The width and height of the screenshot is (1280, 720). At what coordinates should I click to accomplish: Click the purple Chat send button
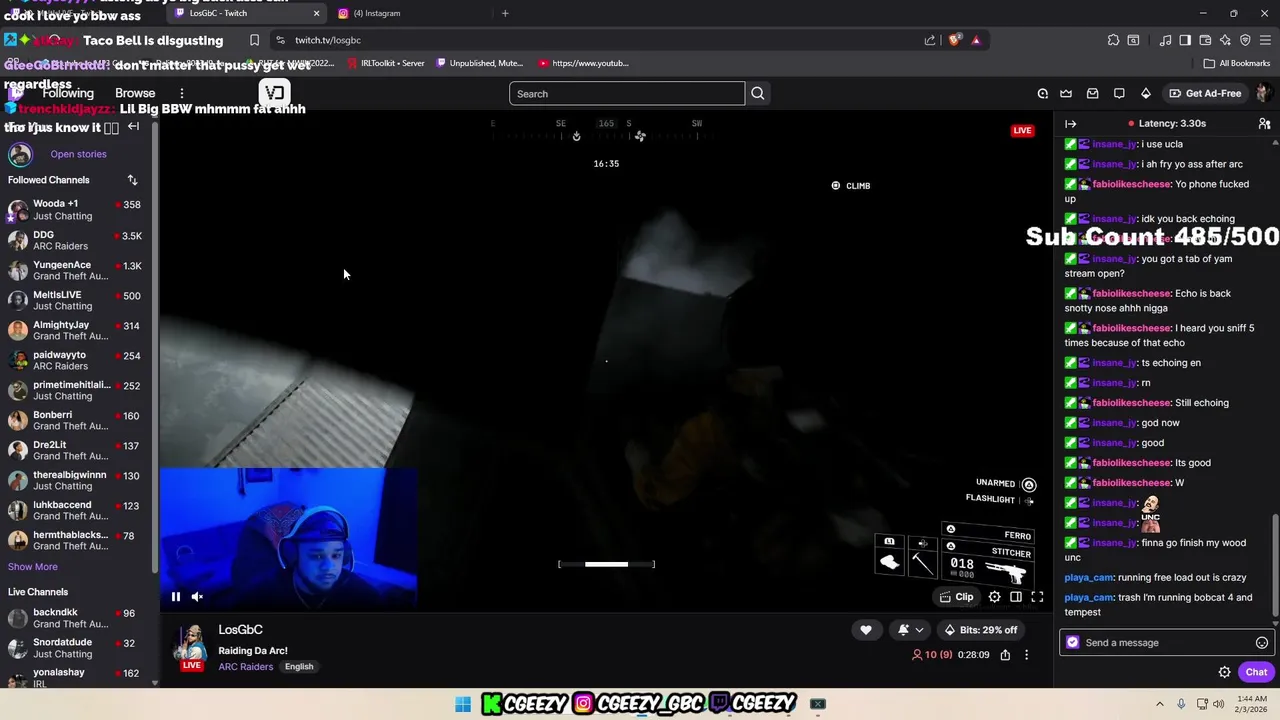pyautogui.click(x=1256, y=672)
